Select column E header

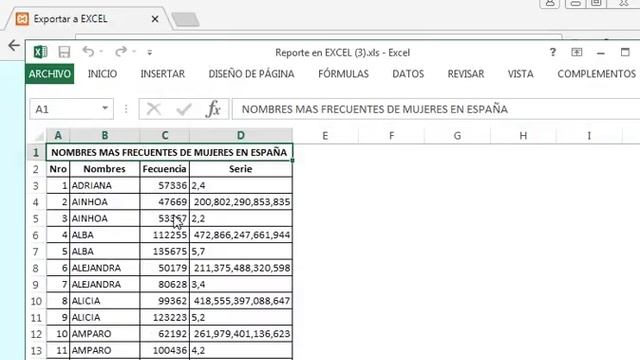coord(325,136)
